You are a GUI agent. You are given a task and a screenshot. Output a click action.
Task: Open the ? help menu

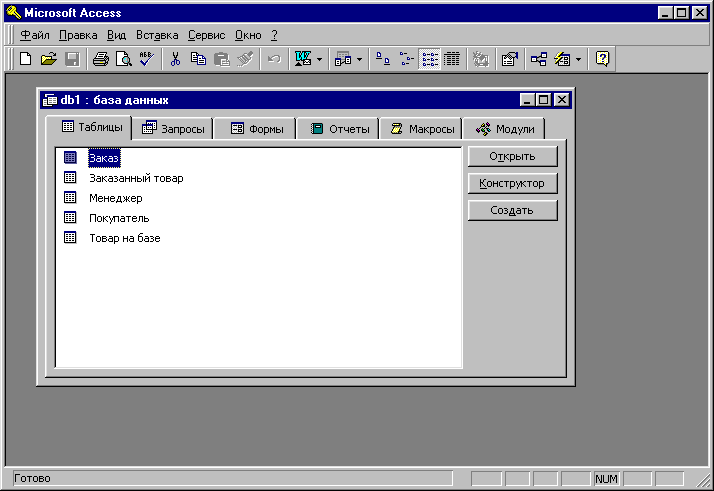(x=274, y=35)
